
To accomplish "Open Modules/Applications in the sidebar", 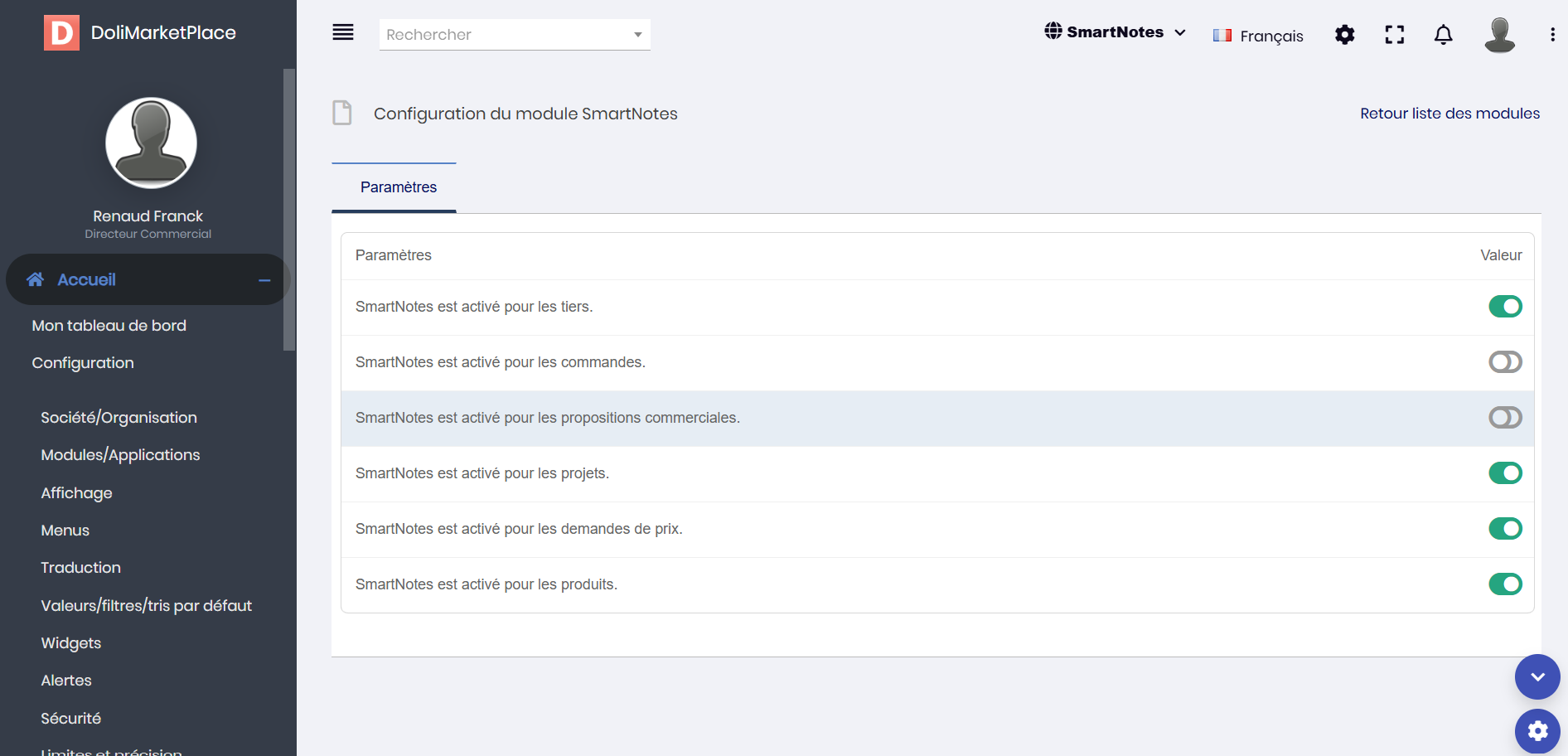I will pos(120,455).
